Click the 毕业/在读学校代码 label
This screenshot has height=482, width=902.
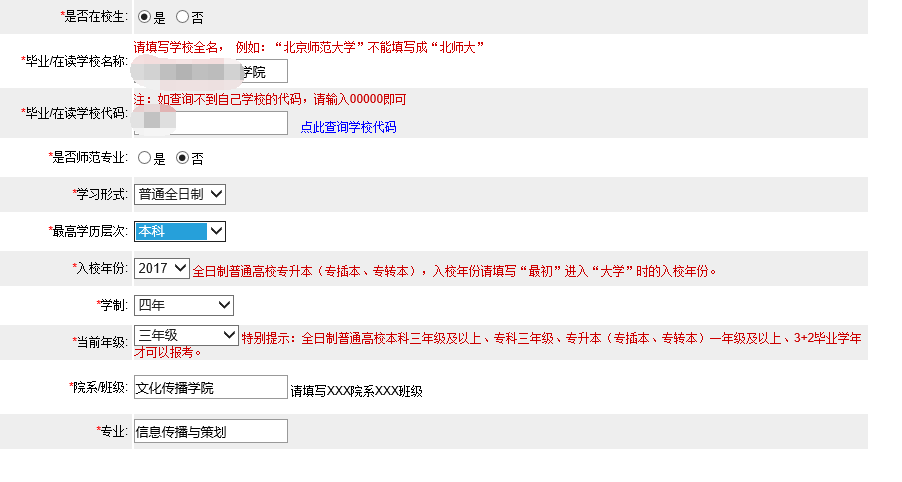(74, 113)
